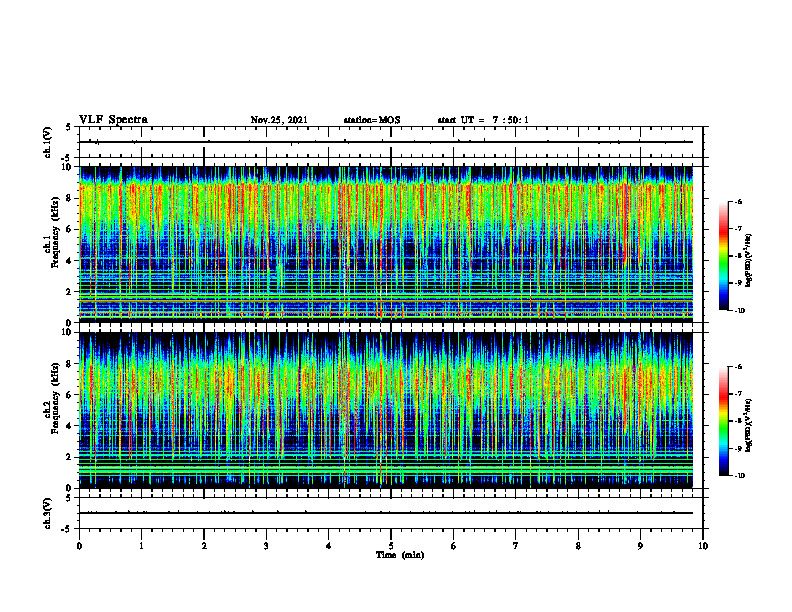792x612 pixels.
Task: Click the "2" kHz tick of ch.1 spectrogram
Action: (69, 291)
